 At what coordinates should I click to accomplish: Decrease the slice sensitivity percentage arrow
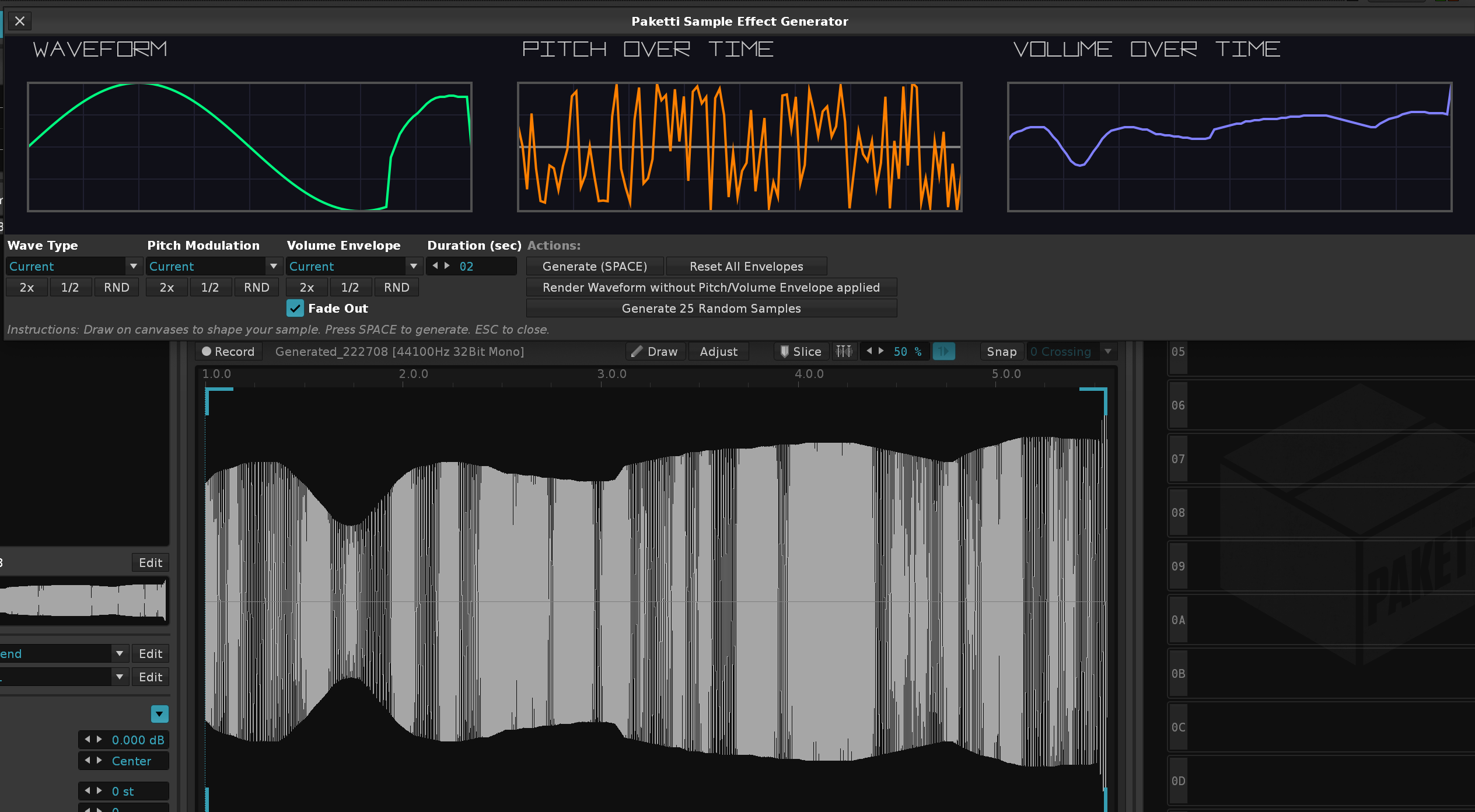click(869, 351)
